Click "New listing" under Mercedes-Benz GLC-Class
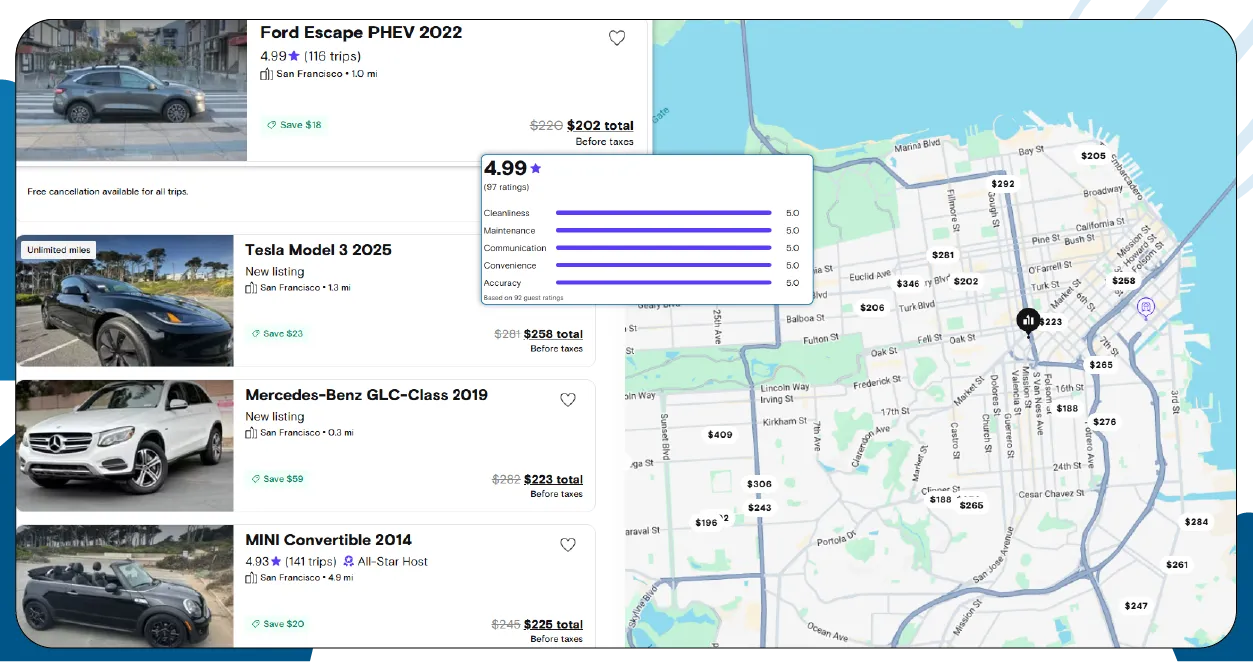The width and height of the screenshot is (1253, 662). coord(275,417)
